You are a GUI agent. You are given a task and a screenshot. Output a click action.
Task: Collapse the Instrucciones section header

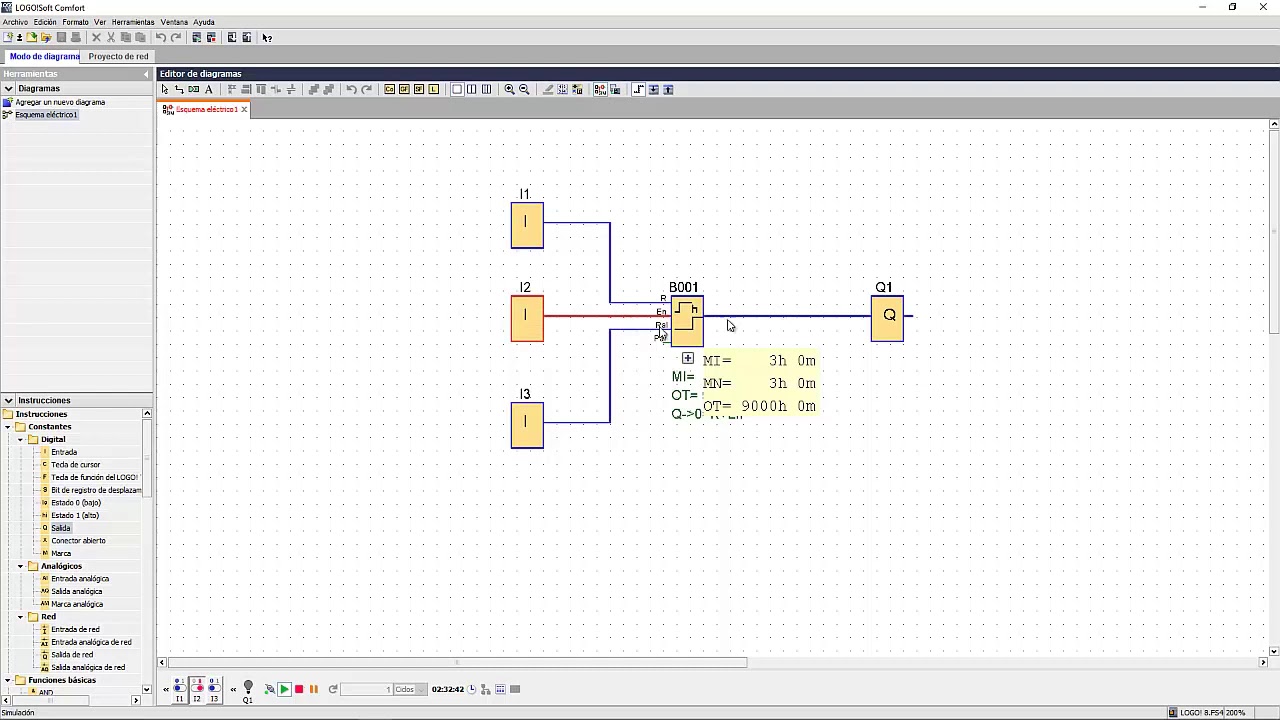coord(8,400)
